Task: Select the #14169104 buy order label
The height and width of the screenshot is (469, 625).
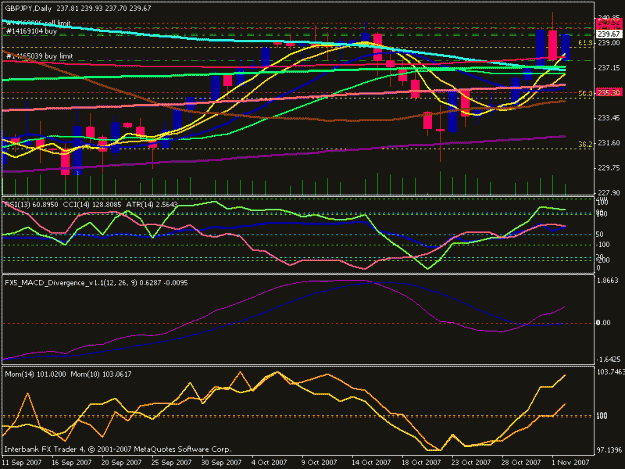Action: pos(31,31)
